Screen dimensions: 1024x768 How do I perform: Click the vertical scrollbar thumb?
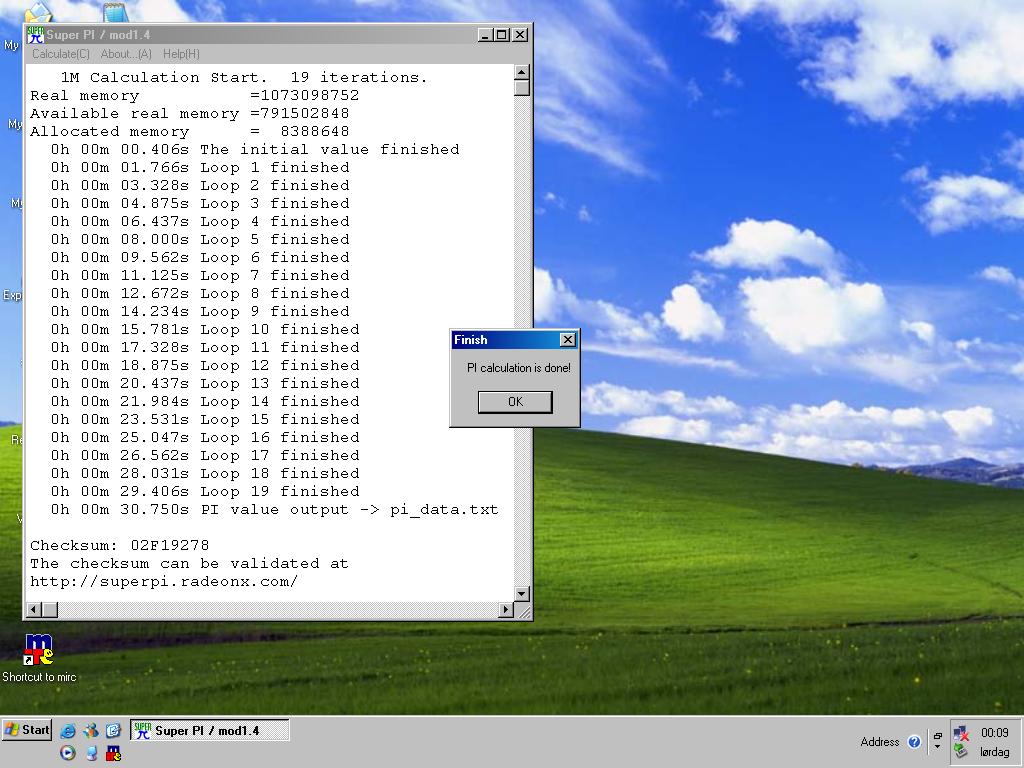click(522, 88)
